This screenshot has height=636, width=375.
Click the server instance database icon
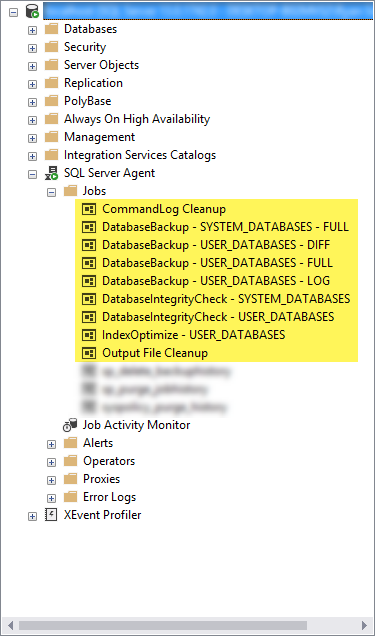point(32,11)
